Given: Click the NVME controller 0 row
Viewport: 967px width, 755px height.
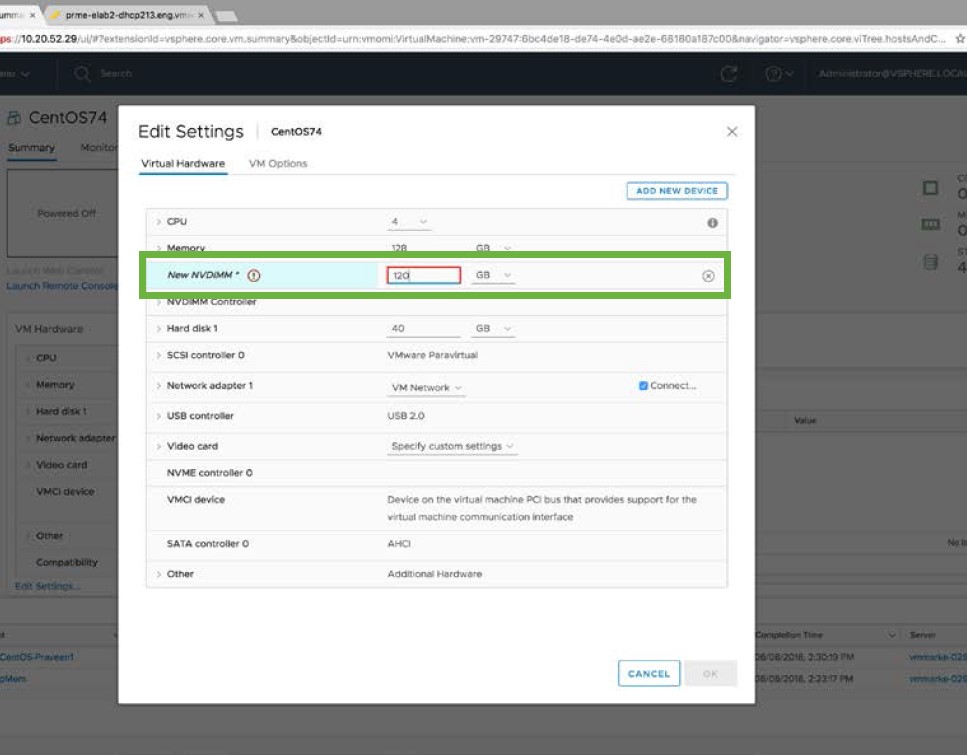Looking at the screenshot, I should (x=437, y=473).
